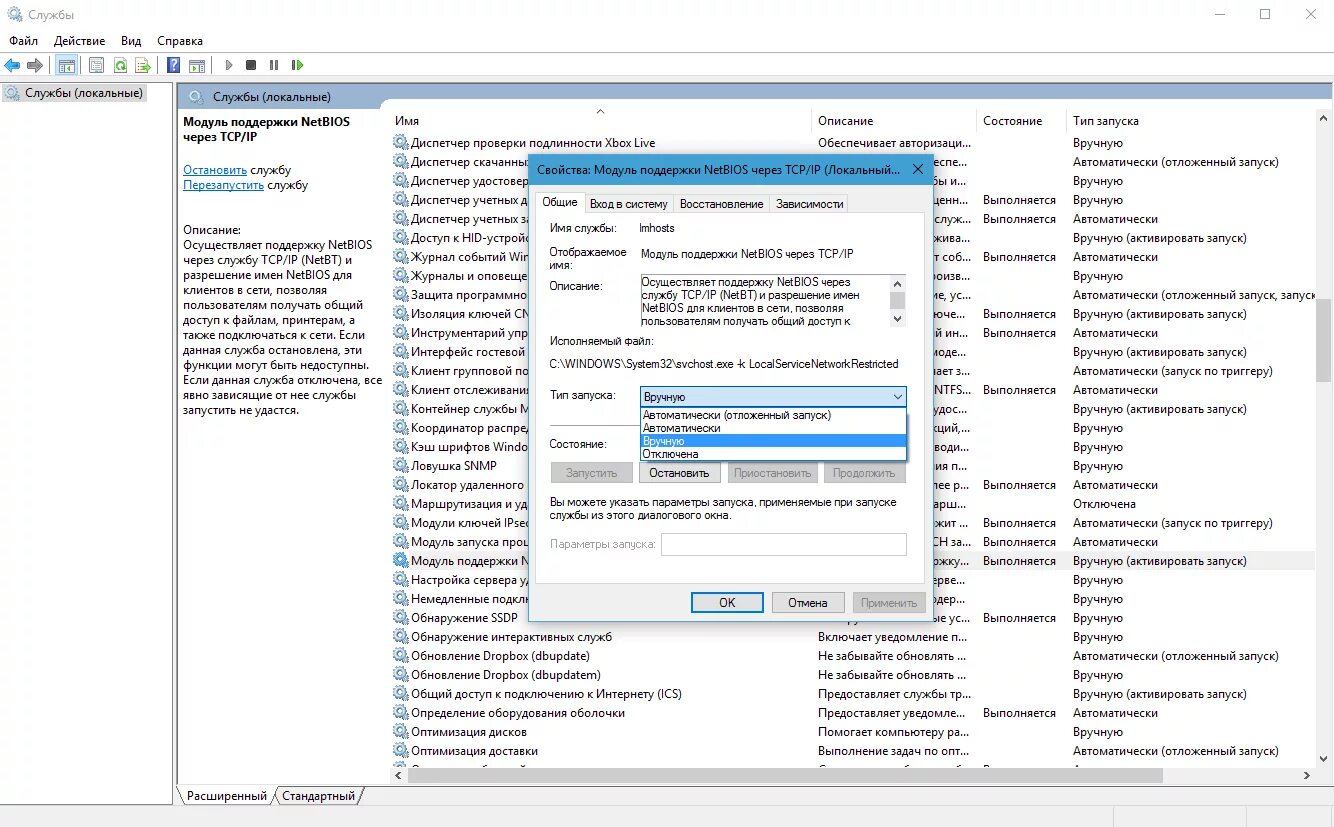The image size is (1334, 827).
Task: Toggle the Action pane toolbar icon
Action: click(197, 65)
